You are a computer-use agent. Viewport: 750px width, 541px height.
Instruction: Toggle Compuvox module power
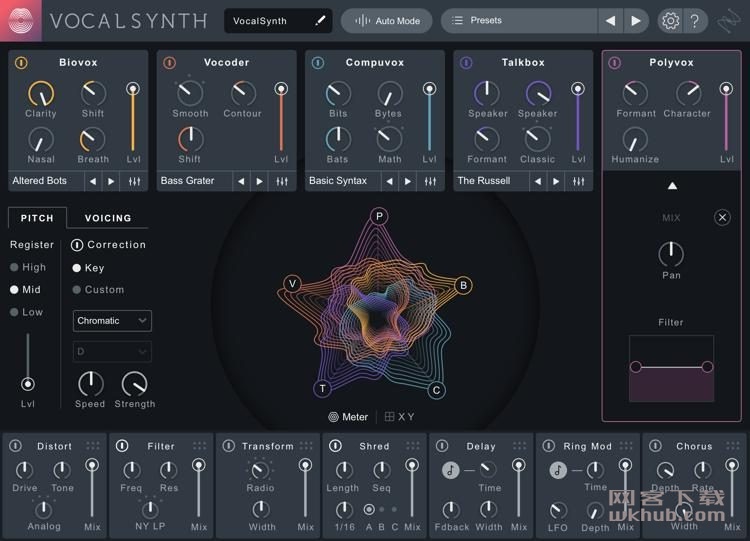pyautogui.click(x=318, y=63)
